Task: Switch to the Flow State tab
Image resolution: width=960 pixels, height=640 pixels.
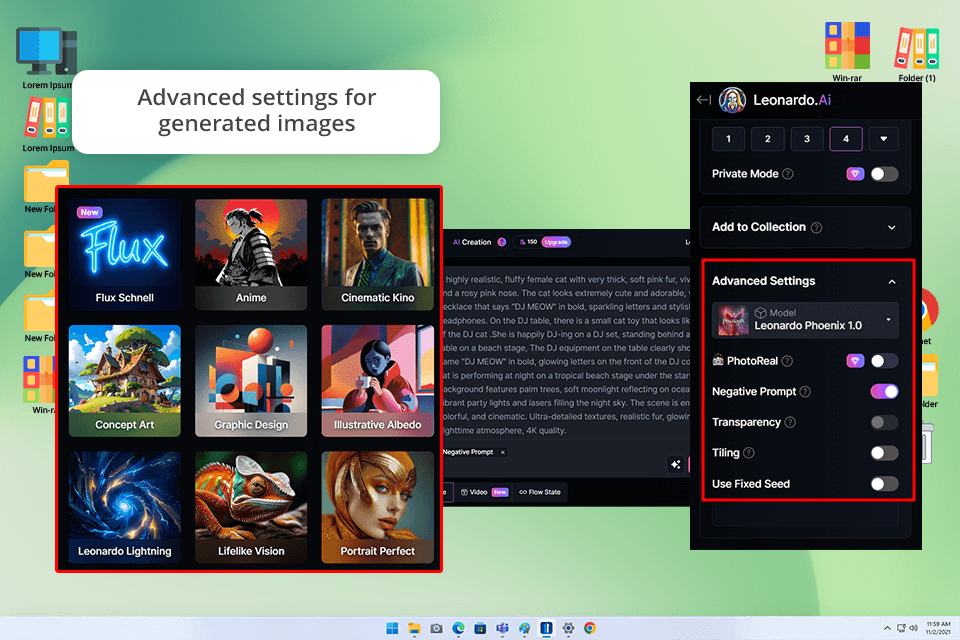Action: pos(540,492)
